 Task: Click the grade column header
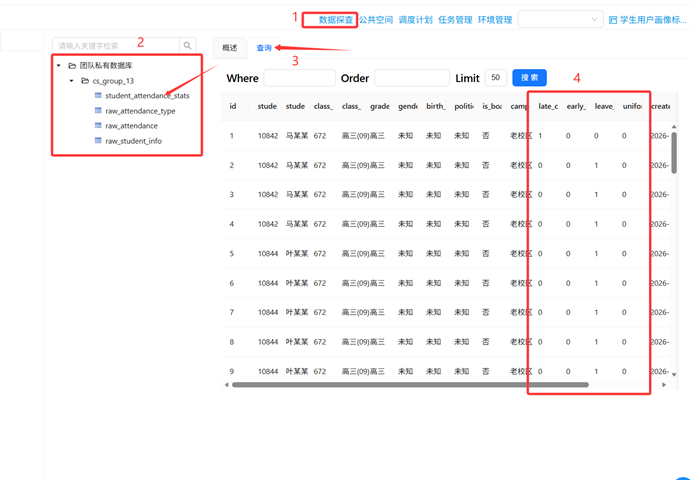(x=380, y=106)
